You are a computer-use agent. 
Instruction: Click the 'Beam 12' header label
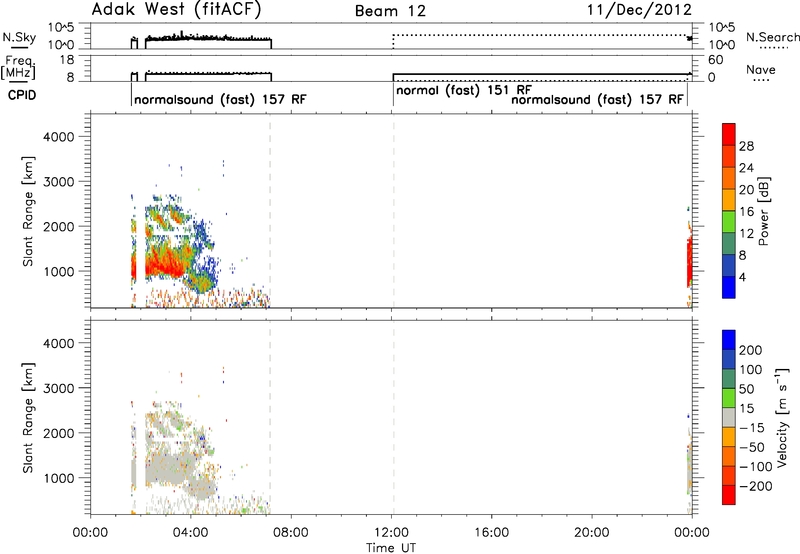tap(390, 11)
